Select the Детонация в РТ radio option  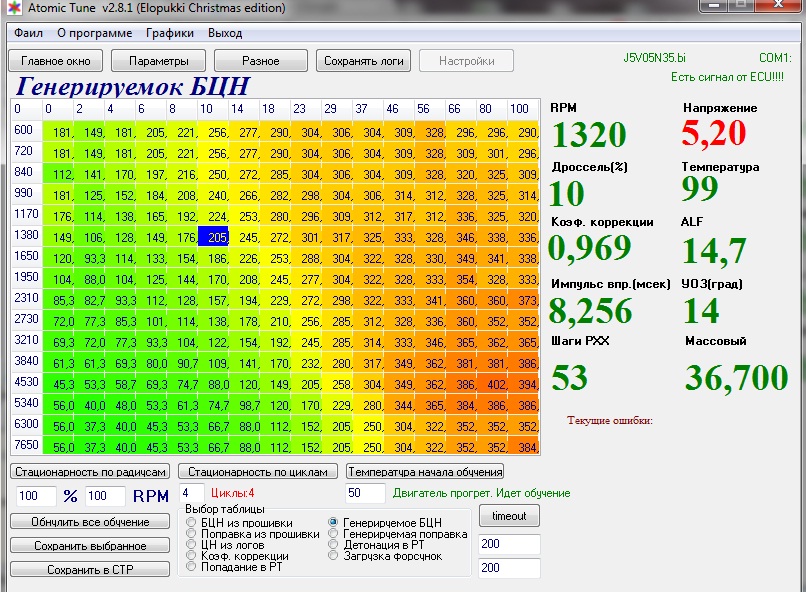[335, 545]
